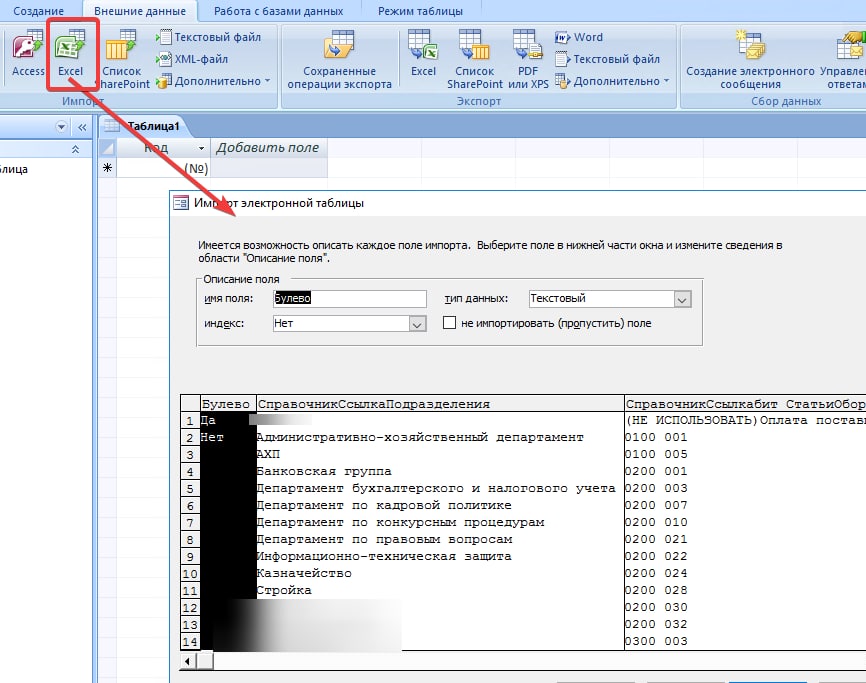Open the Код column dropdown arrow

tap(201, 148)
